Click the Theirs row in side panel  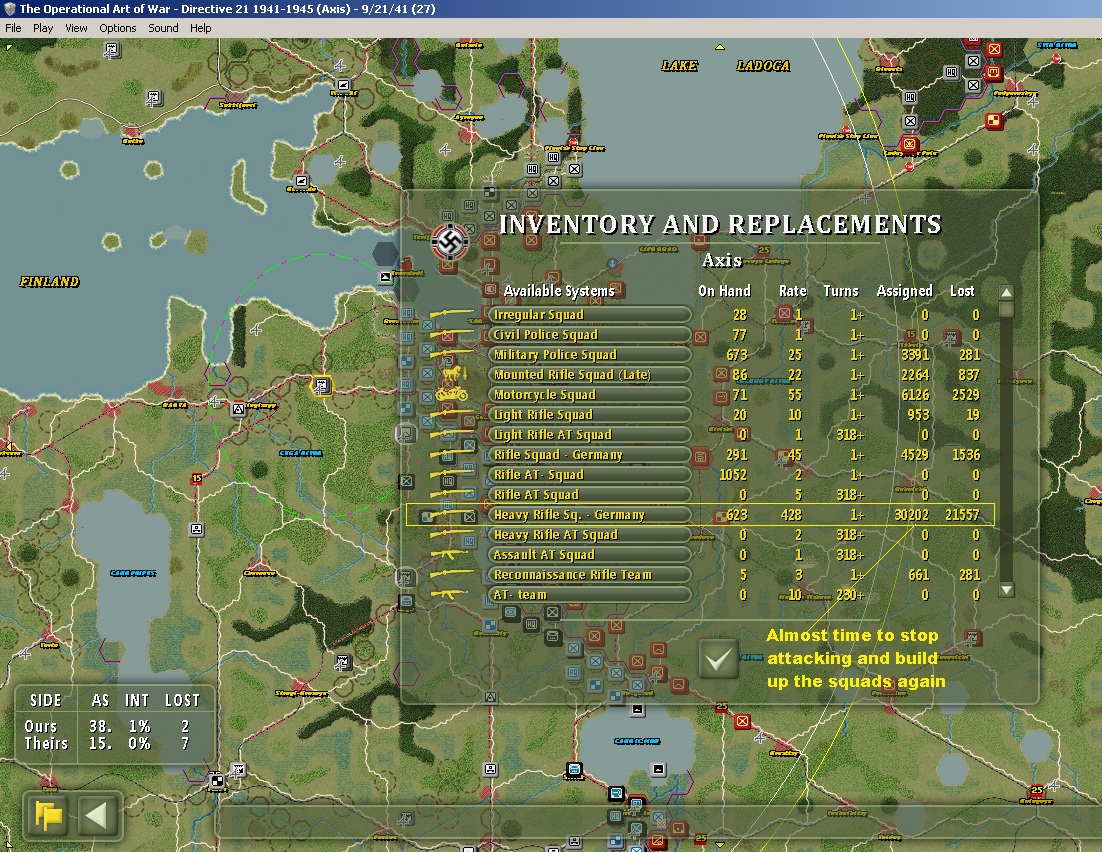[106, 744]
